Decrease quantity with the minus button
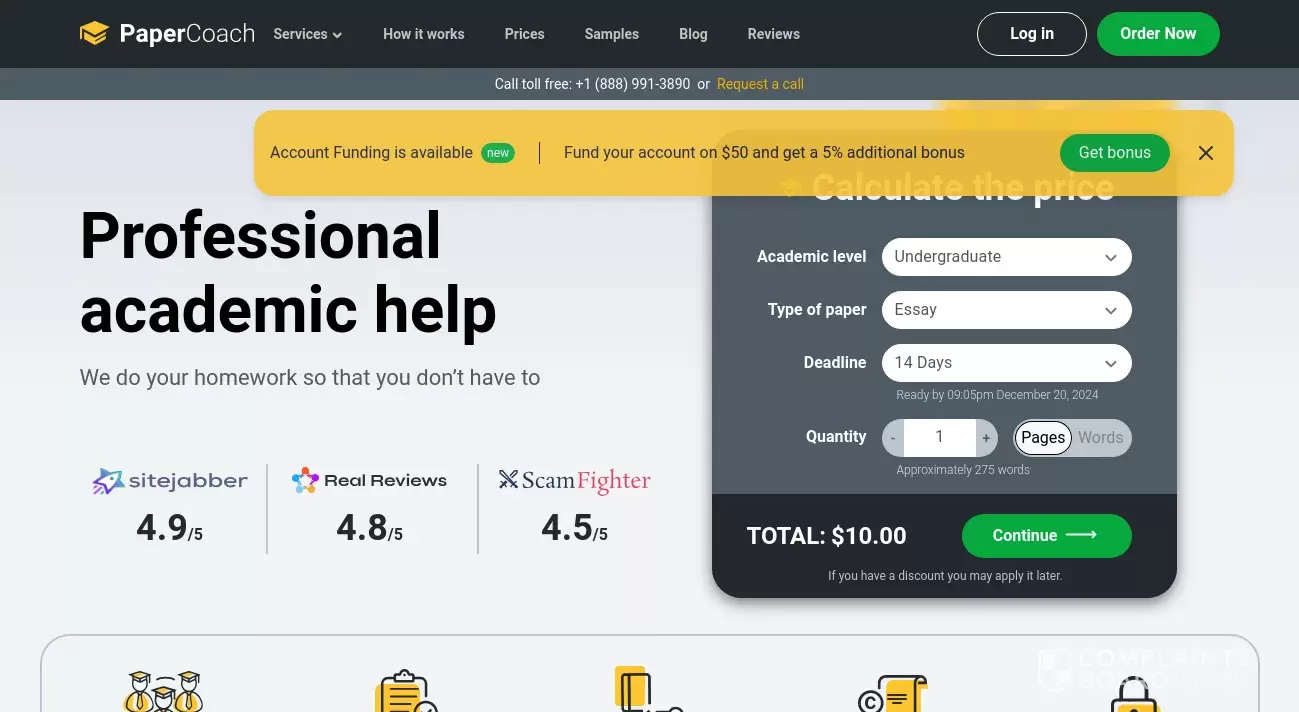This screenshot has height=712, width=1299. [893, 438]
